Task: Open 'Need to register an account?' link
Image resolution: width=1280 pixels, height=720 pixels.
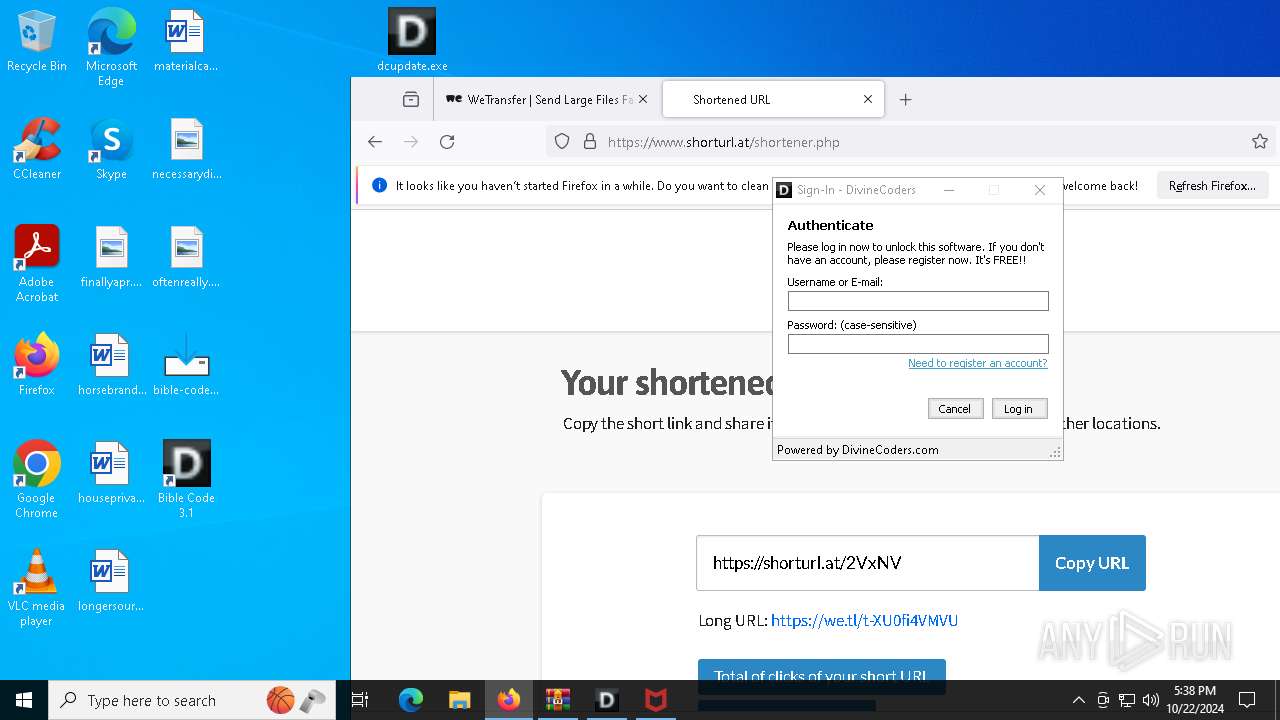Action: click(977, 364)
